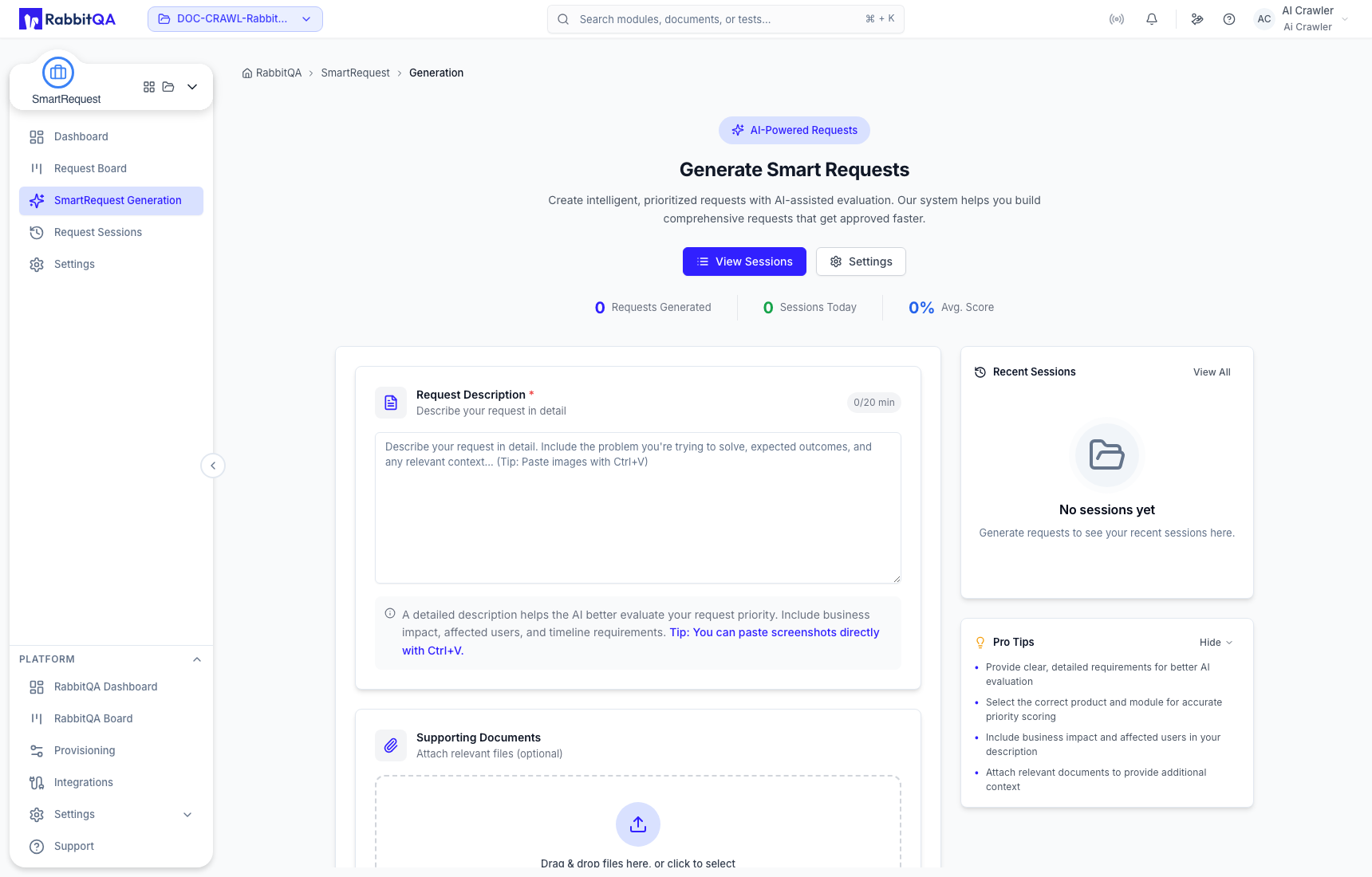Image resolution: width=1372 pixels, height=877 pixels.
Task: Click RabbitQA breadcrumb home link
Action: coord(272,73)
